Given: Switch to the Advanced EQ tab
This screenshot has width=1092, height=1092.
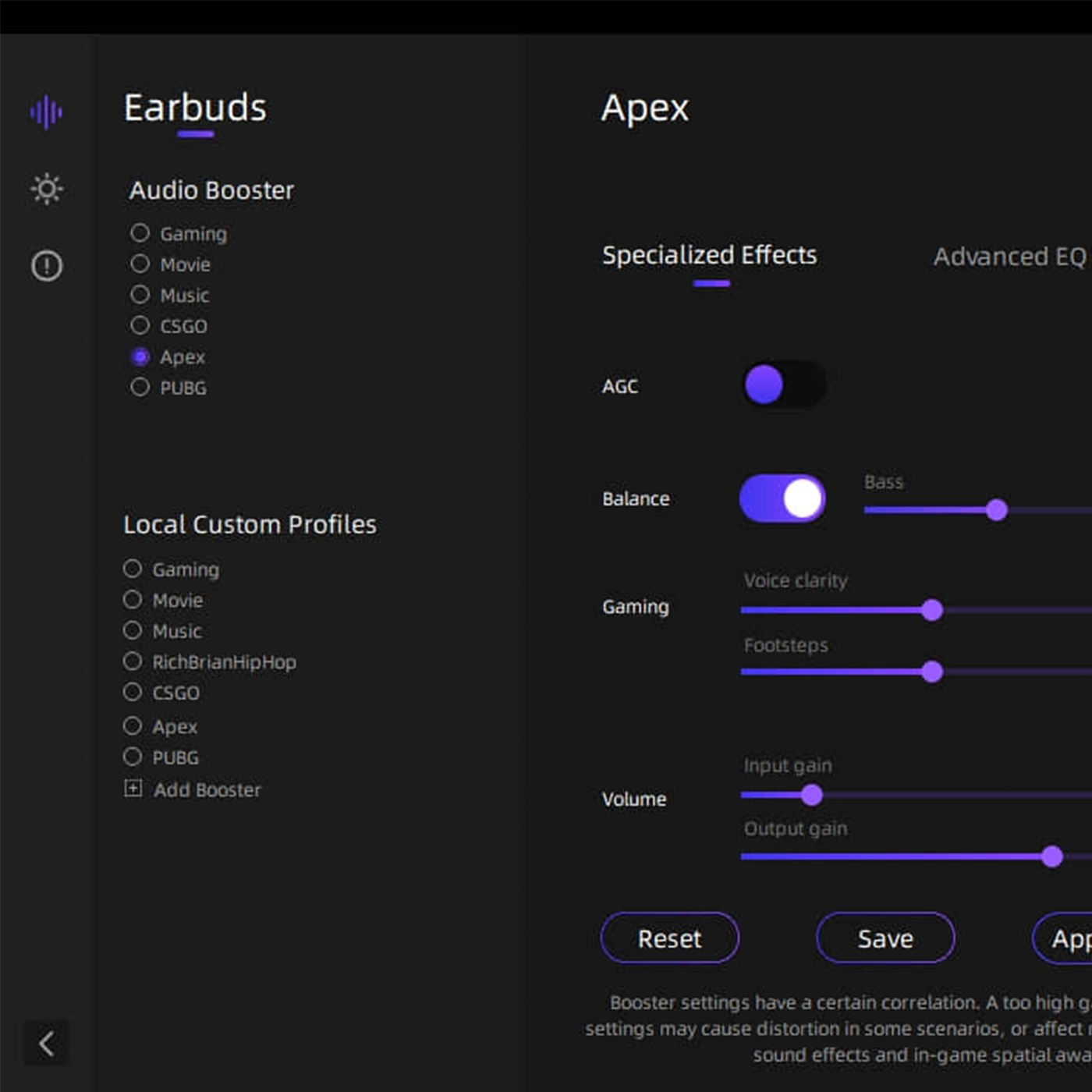Looking at the screenshot, I should click(1009, 257).
